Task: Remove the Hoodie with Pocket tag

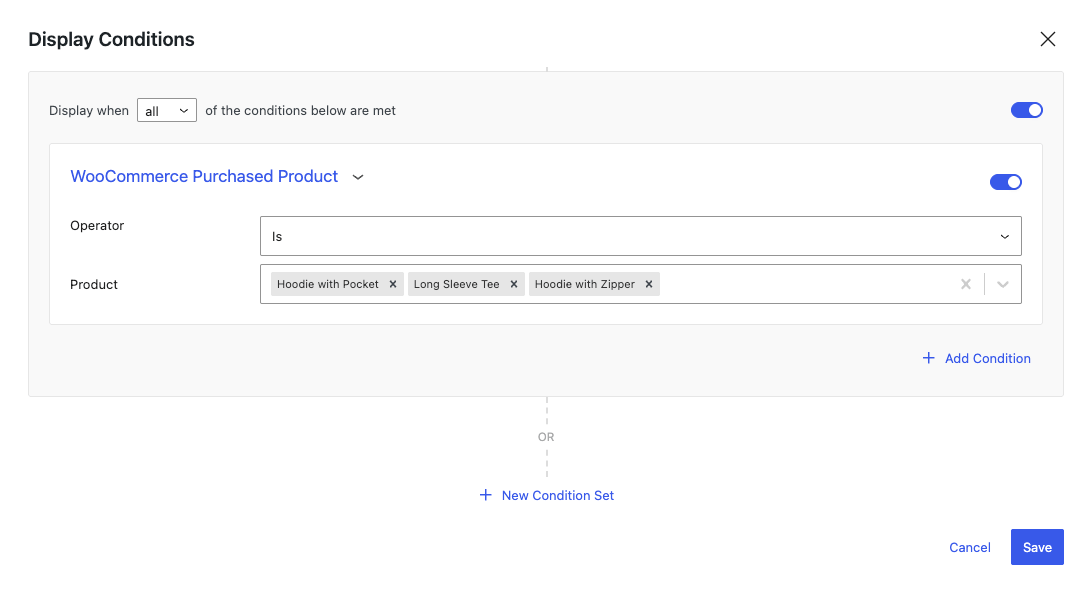Action: click(x=393, y=284)
